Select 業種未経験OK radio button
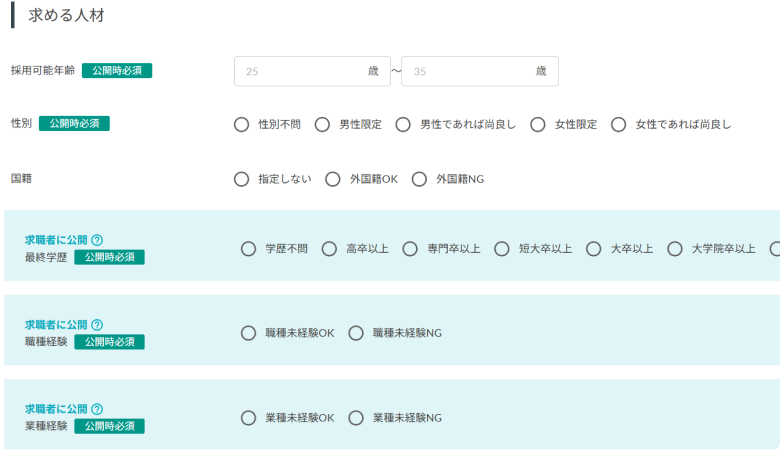The width and height of the screenshot is (780, 450). tap(249, 418)
